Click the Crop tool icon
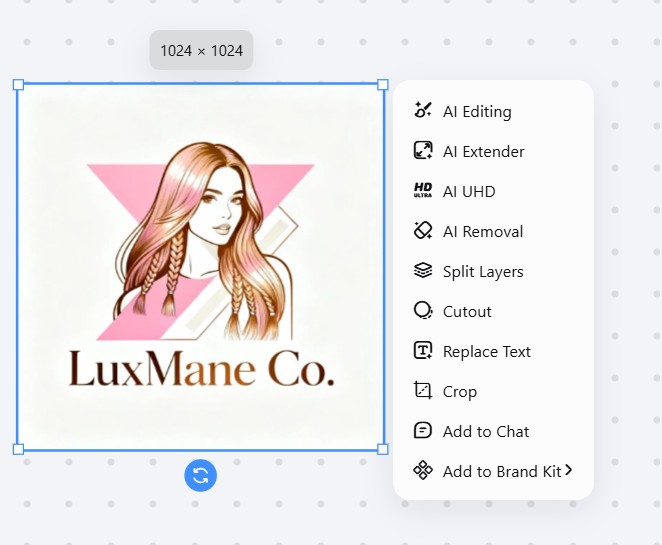 point(422,391)
